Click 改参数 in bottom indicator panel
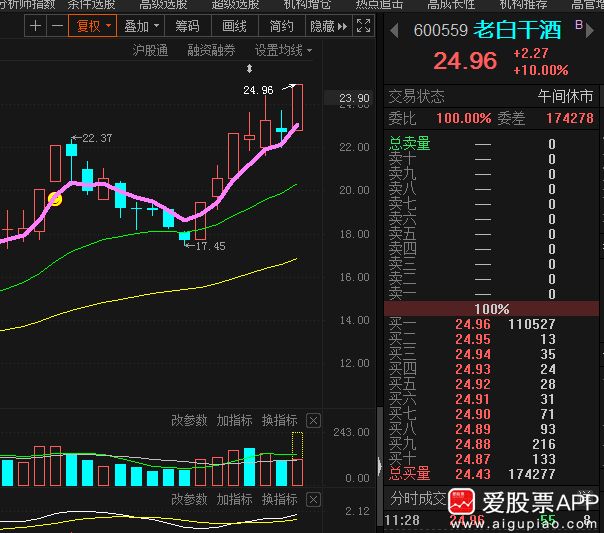Screen dimensions: 604x533 click(189, 499)
